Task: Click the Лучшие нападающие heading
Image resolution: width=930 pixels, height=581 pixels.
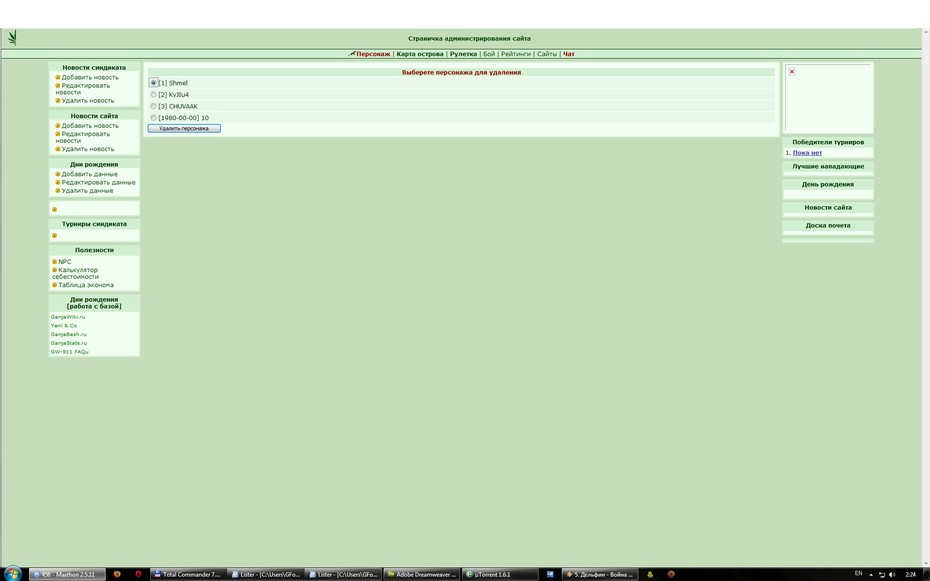Action: point(828,167)
